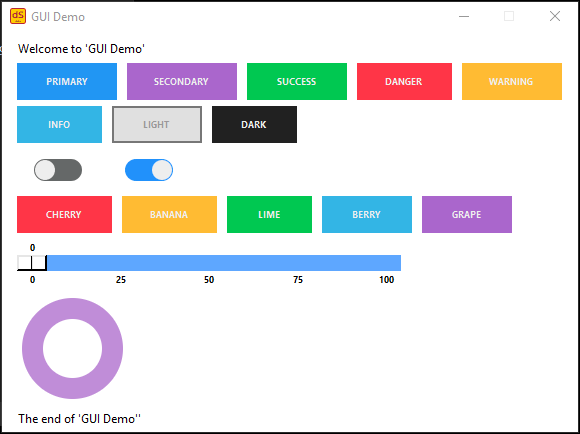The height and width of the screenshot is (434, 580).
Task: Click the red DANGER button
Action: pyautogui.click(x=404, y=81)
